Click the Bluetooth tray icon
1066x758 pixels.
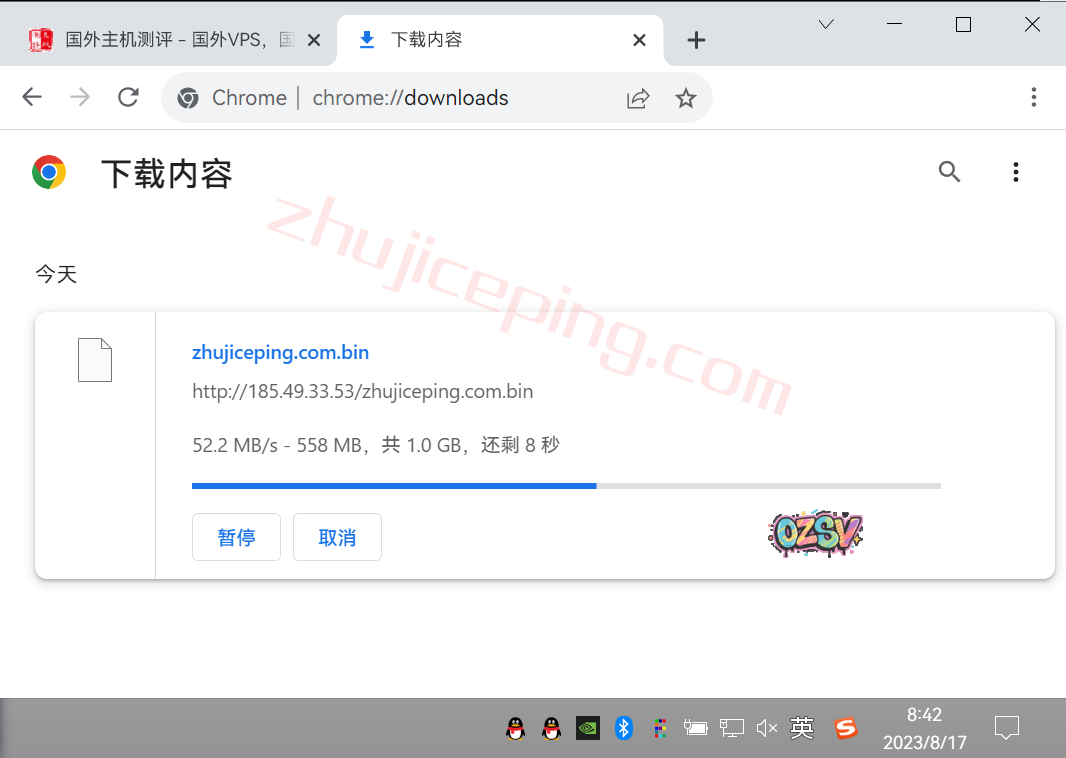[624, 728]
